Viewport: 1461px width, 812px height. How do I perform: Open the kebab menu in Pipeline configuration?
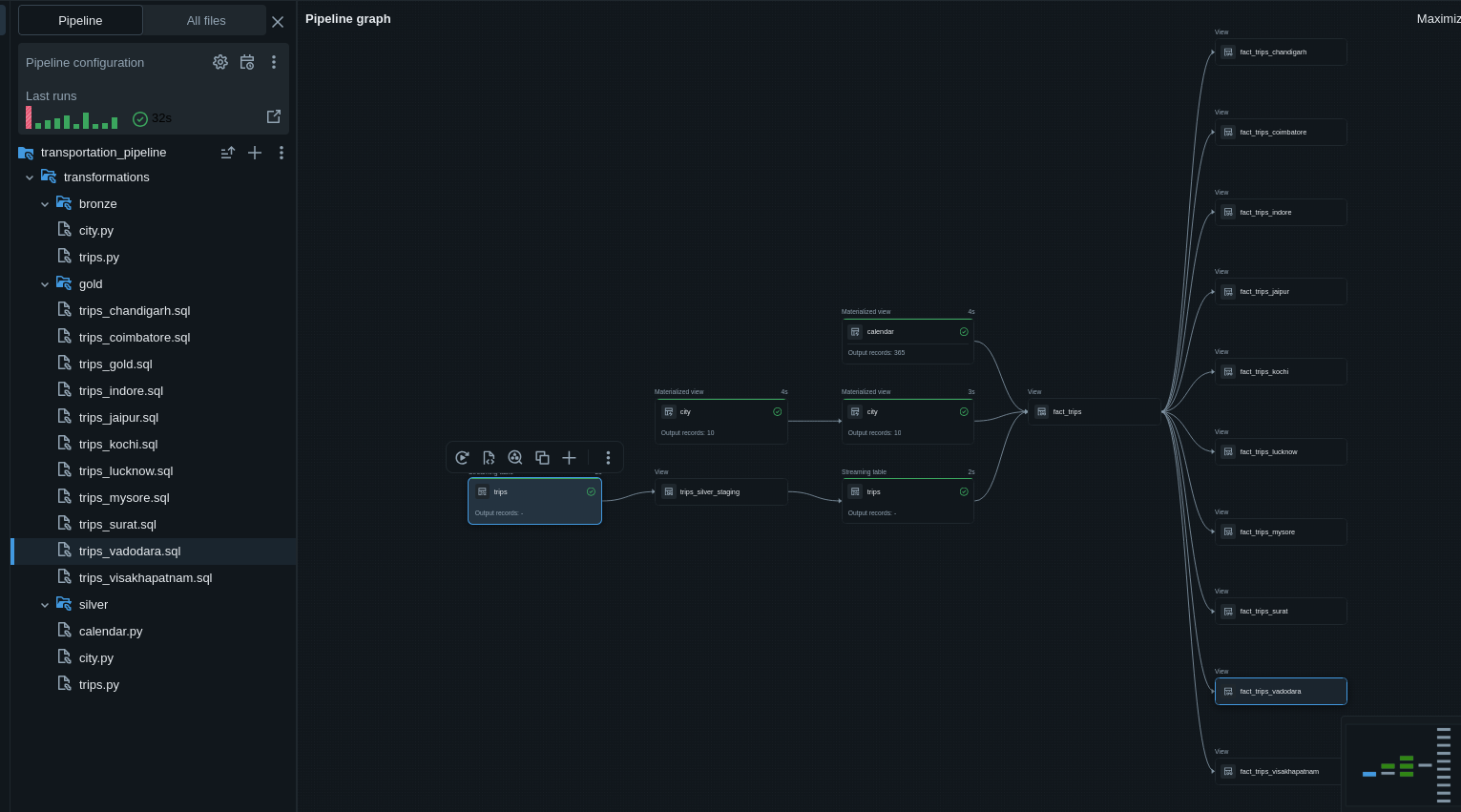(274, 61)
